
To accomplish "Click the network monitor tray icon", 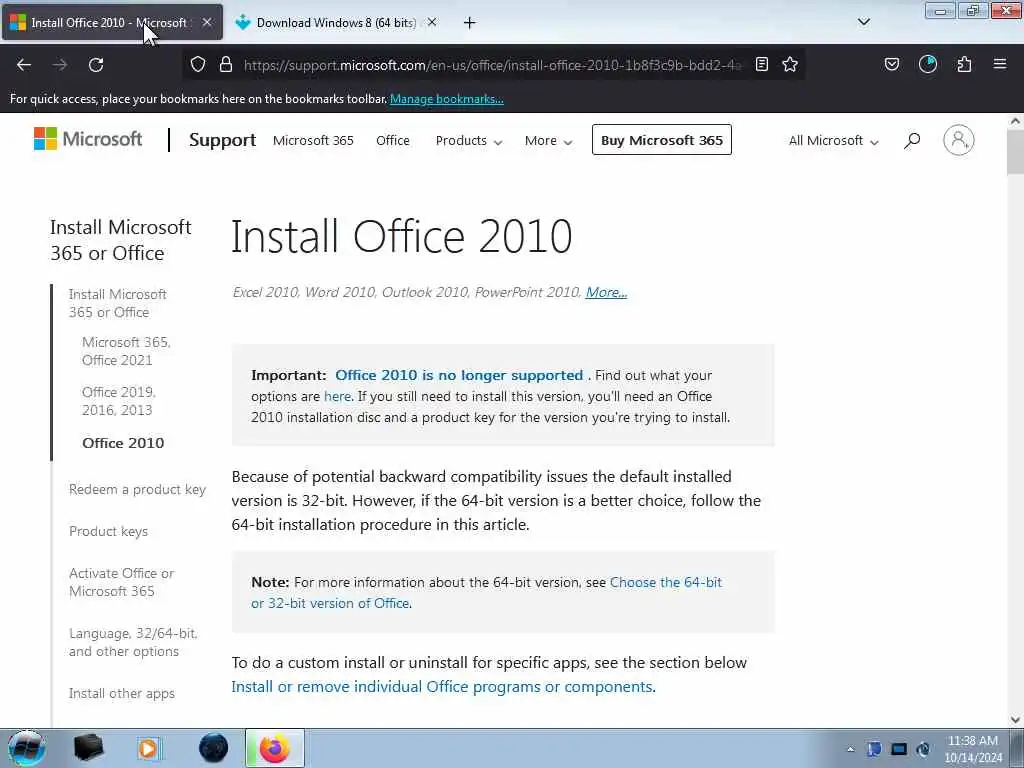I will (x=899, y=749).
